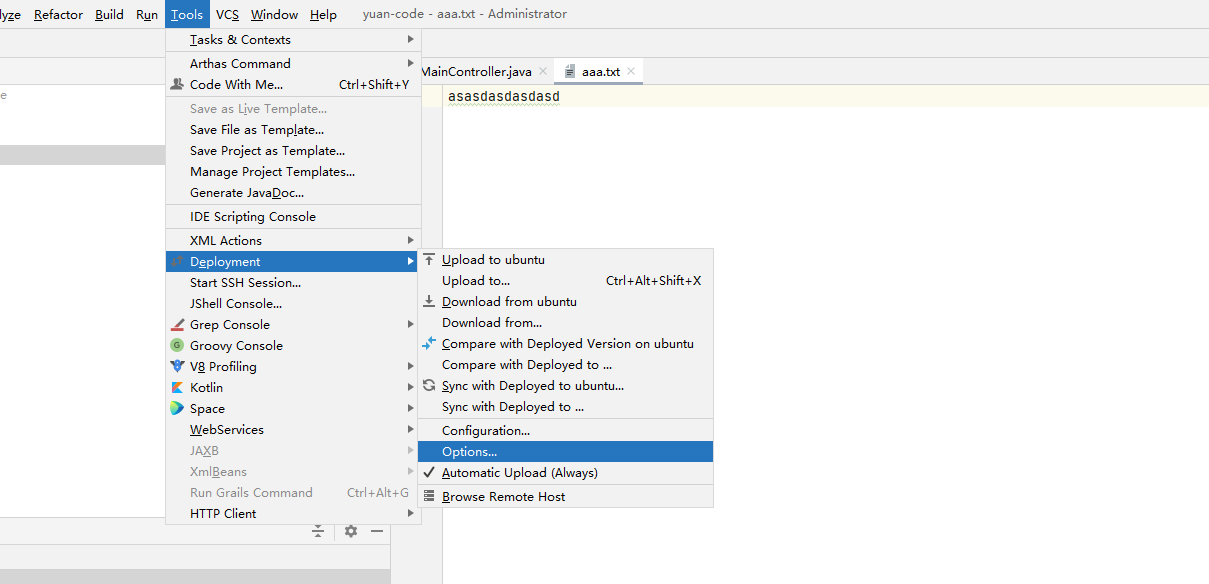
Task: Click the Groovy Console green icon
Action: [x=177, y=346]
